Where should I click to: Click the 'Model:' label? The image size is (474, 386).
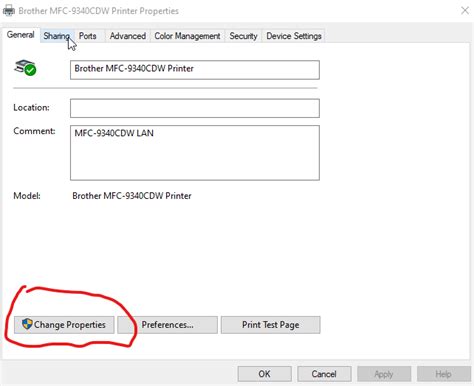tap(27, 196)
